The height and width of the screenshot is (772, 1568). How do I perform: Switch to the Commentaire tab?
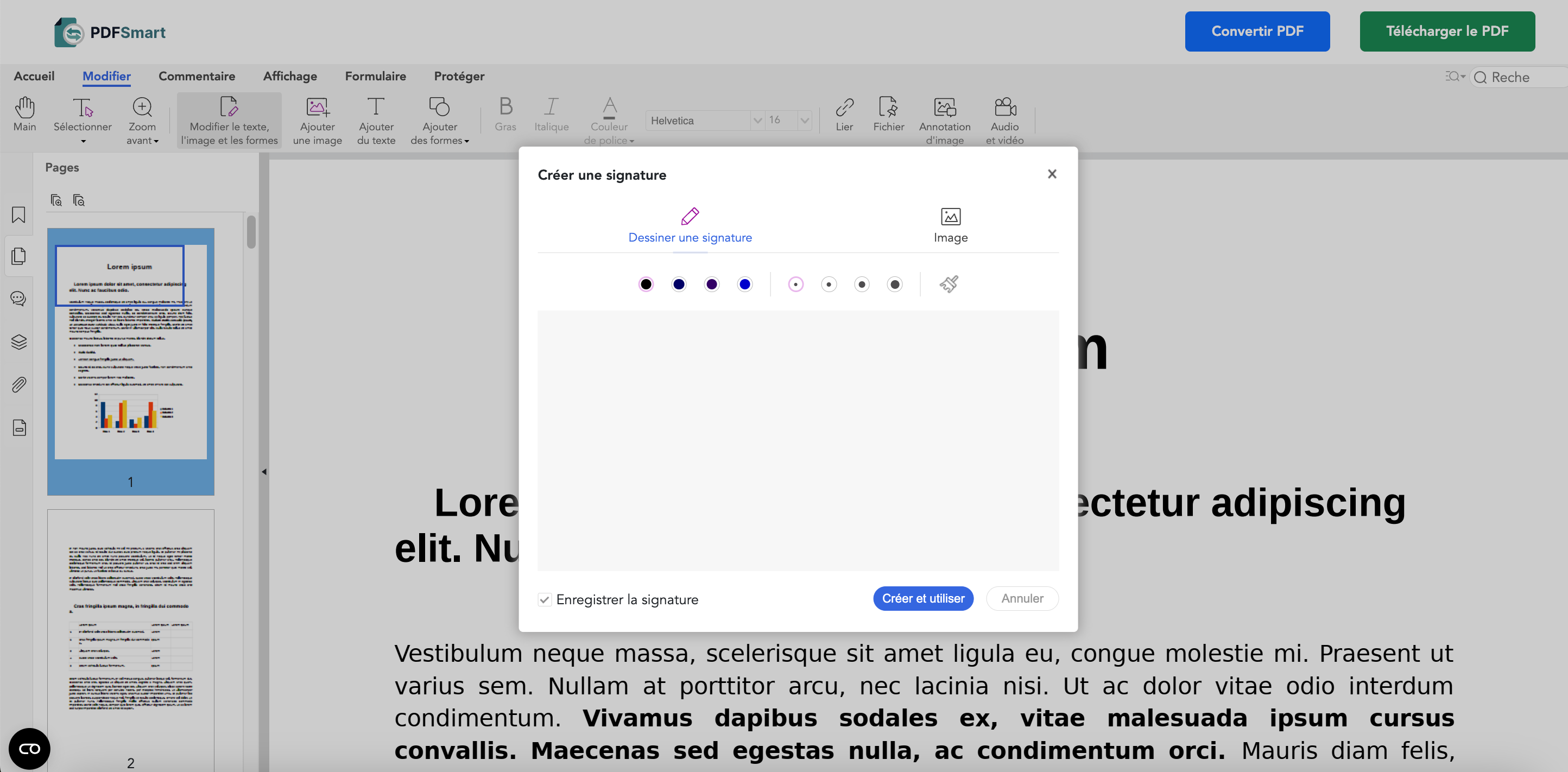(x=197, y=76)
